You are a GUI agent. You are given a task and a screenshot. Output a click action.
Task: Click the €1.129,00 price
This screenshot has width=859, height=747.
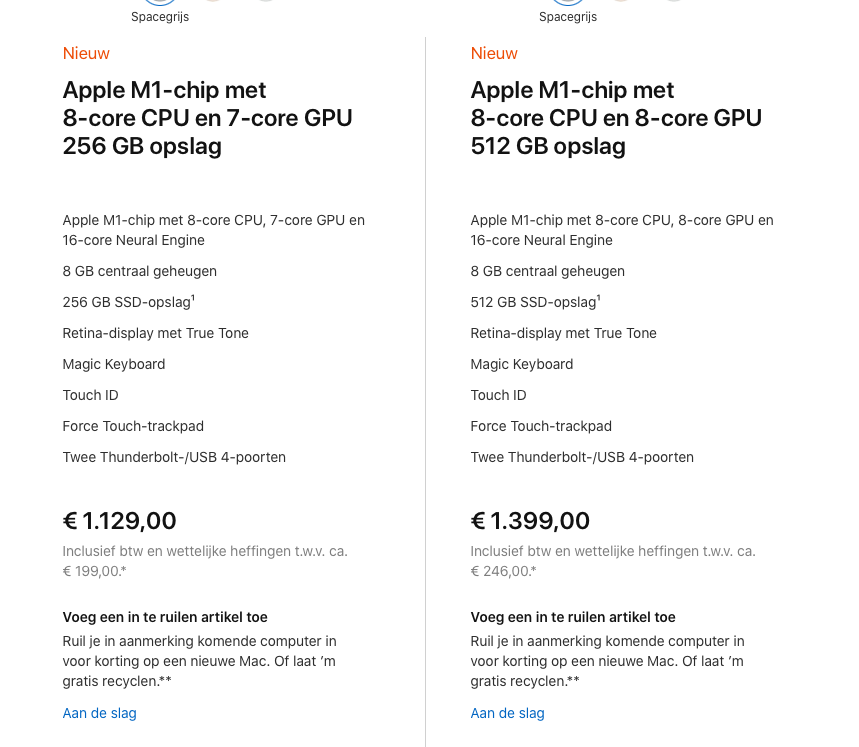coord(120,521)
